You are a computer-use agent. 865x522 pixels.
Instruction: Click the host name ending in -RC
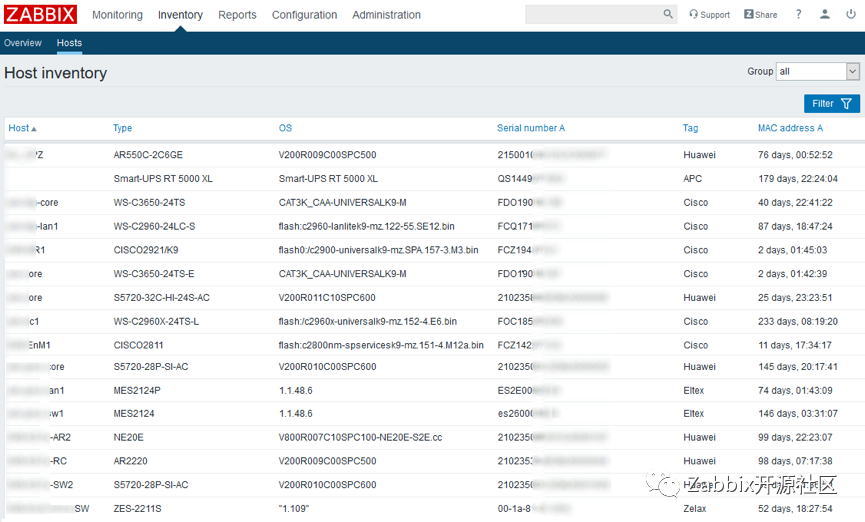tap(36, 461)
